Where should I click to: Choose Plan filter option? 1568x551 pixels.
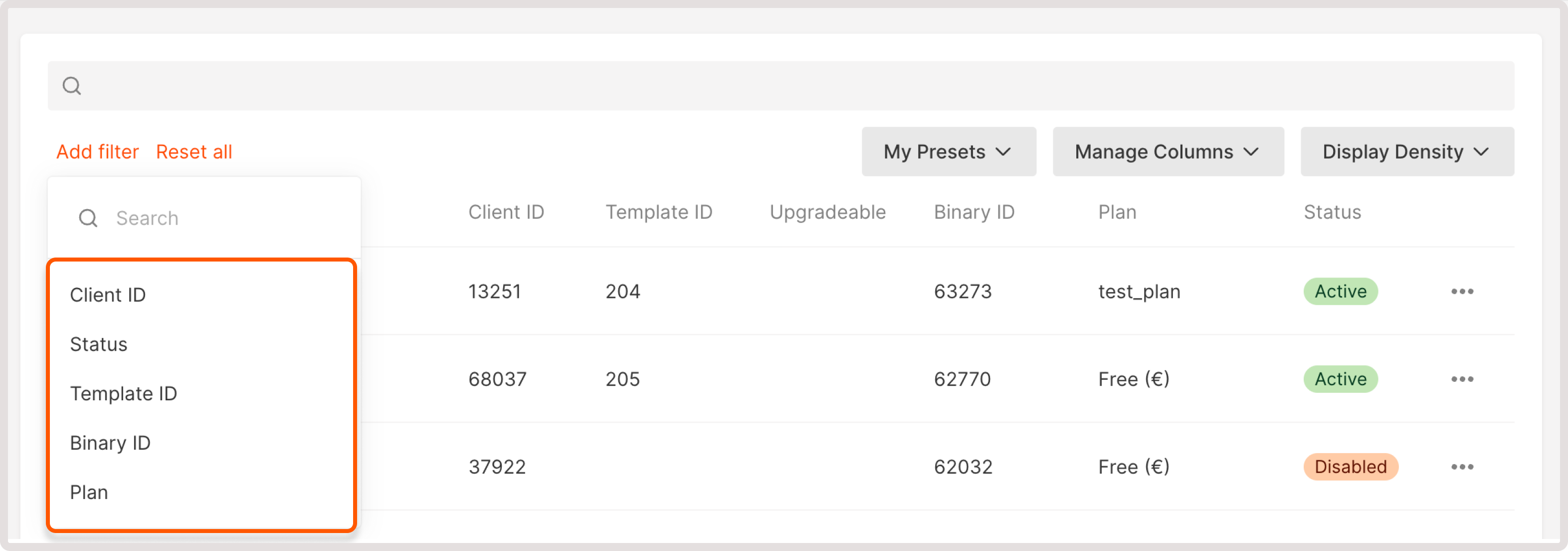89,493
